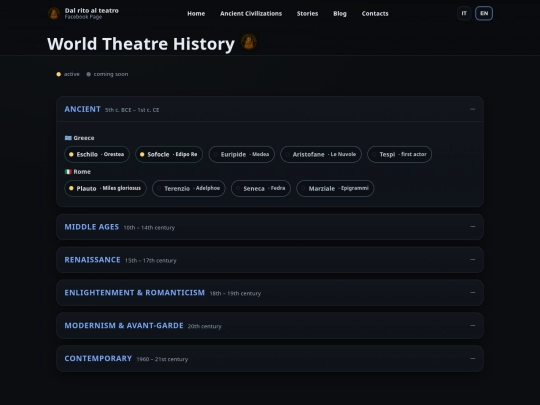Click the Rome Italian flag icon
Image resolution: width=540 pixels, height=405 pixels.
tap(68, 172)
